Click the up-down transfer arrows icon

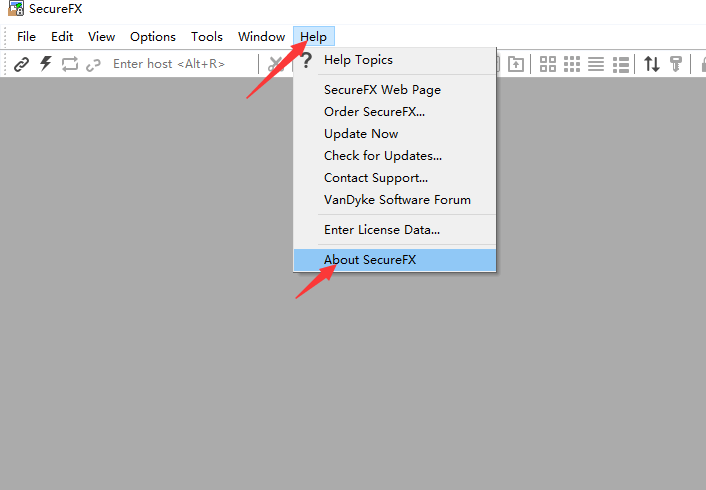[652, 64]
